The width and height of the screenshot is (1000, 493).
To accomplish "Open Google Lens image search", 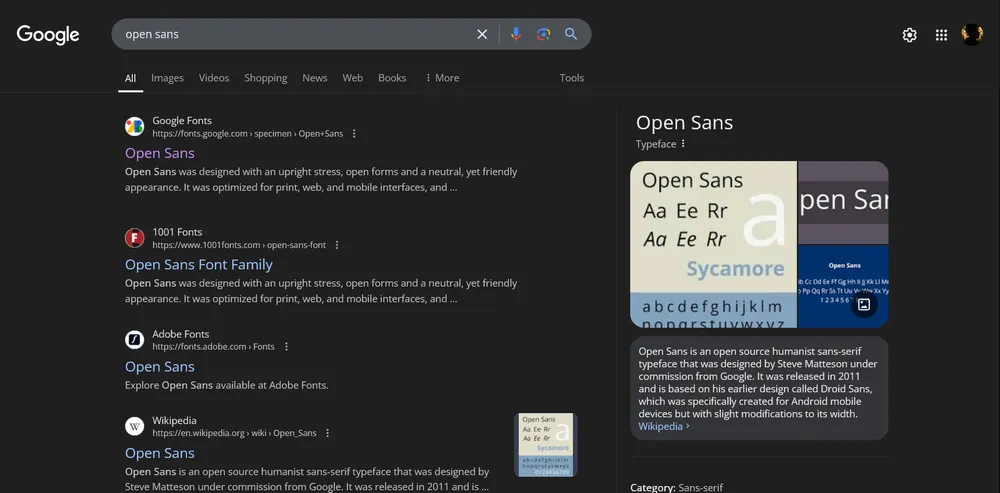I will pyautogui.click(x=543, y=34).
